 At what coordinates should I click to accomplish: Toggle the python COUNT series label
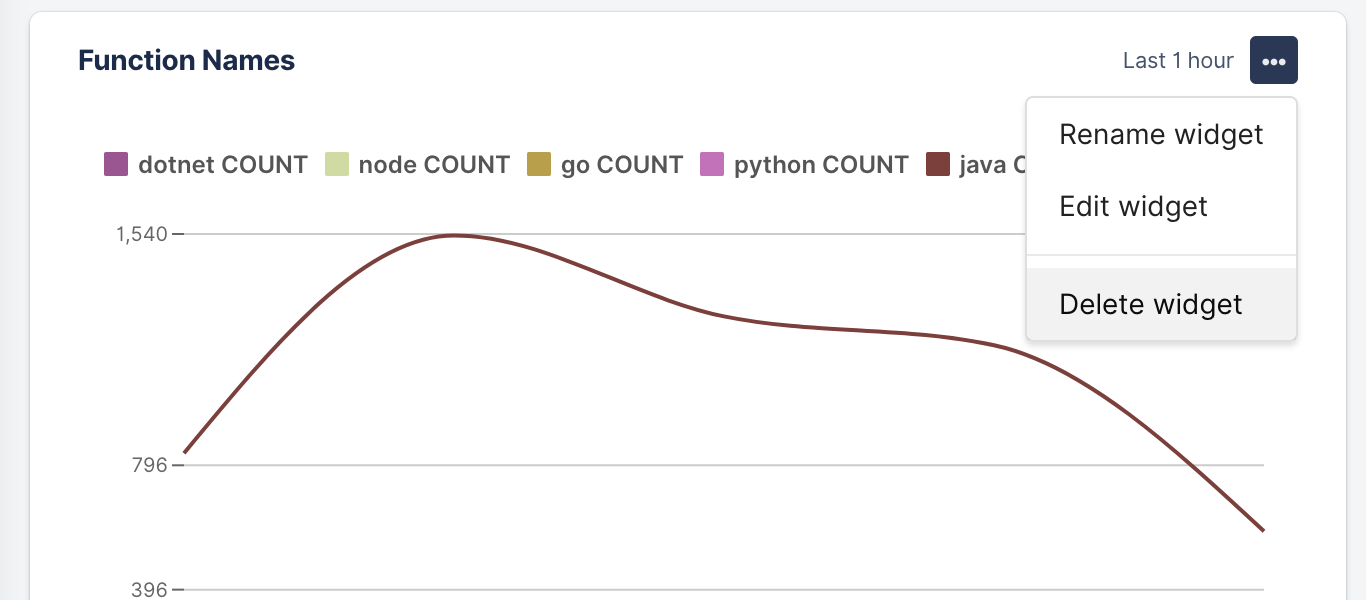pyautogui.click(x=821, y=165)
